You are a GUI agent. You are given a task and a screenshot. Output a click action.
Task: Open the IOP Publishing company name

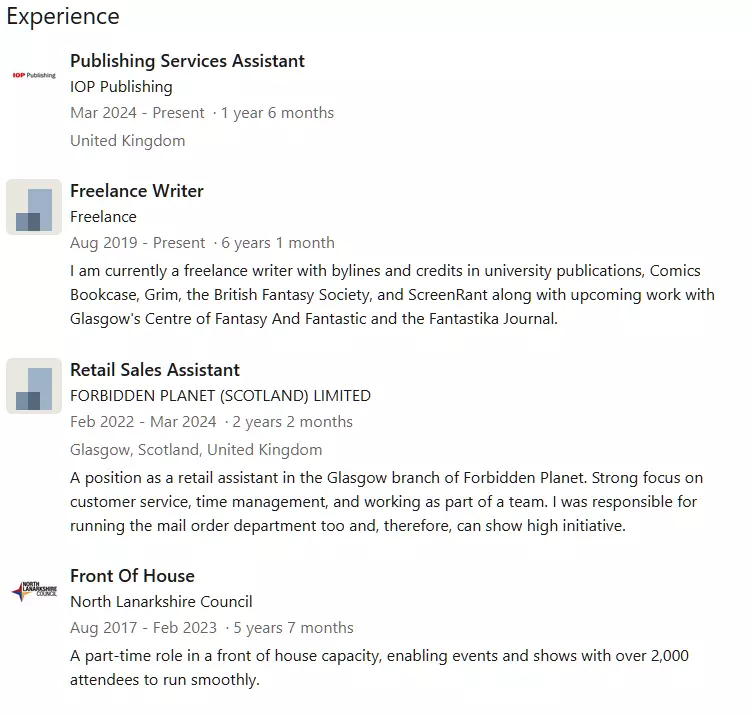[x=121, y=87]
